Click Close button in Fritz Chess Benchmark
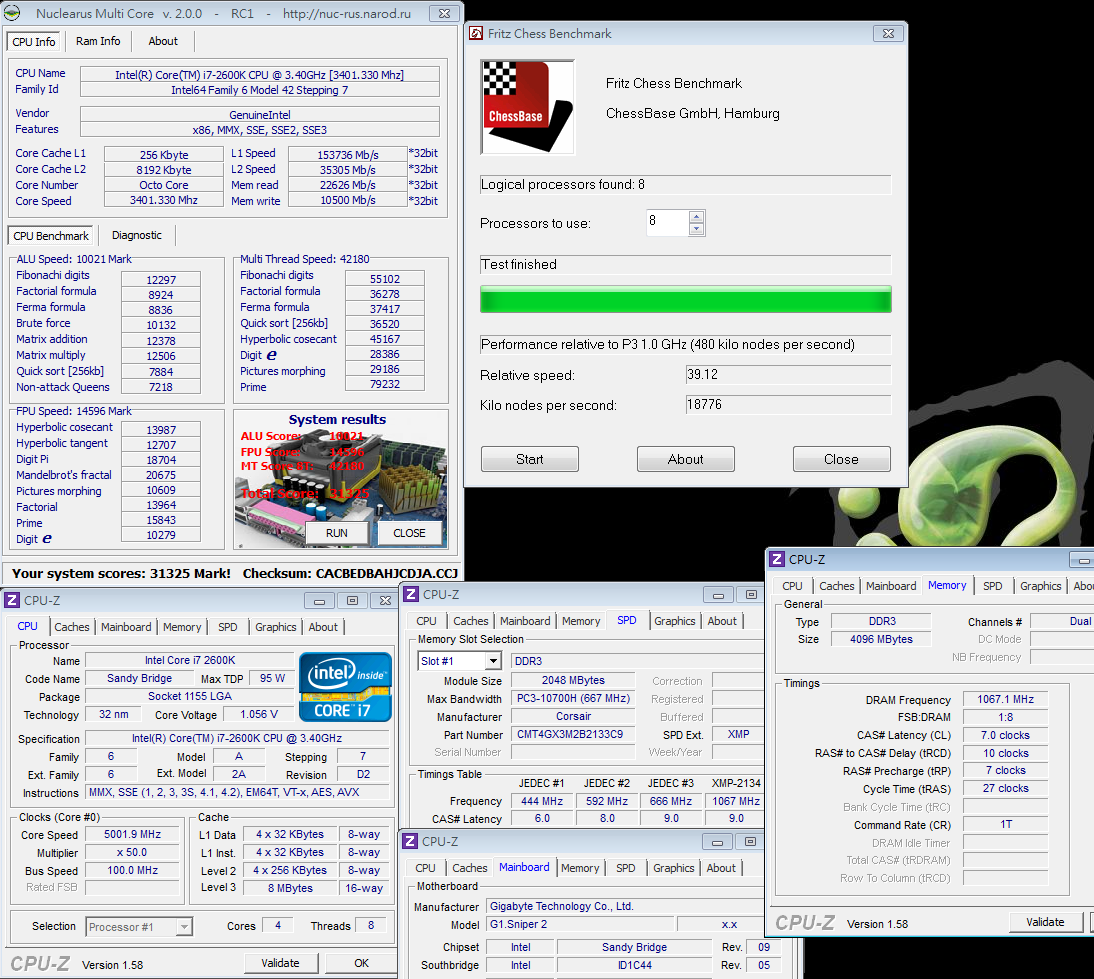The height and width of the screenshot is (979, 1094). (841, 459)
